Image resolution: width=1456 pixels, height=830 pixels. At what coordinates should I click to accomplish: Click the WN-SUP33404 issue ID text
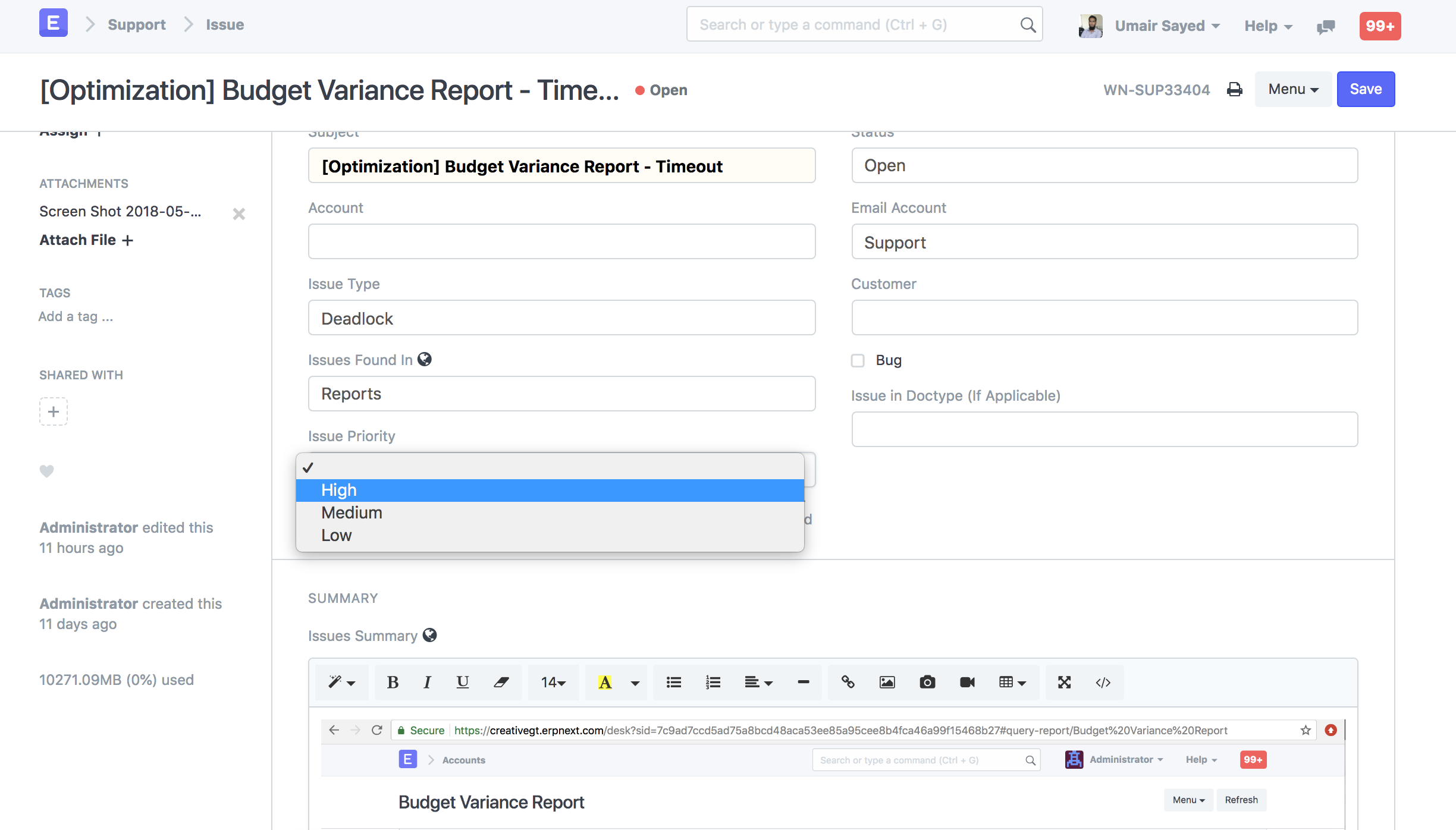pyautogui.click(x=1156, y=90)
